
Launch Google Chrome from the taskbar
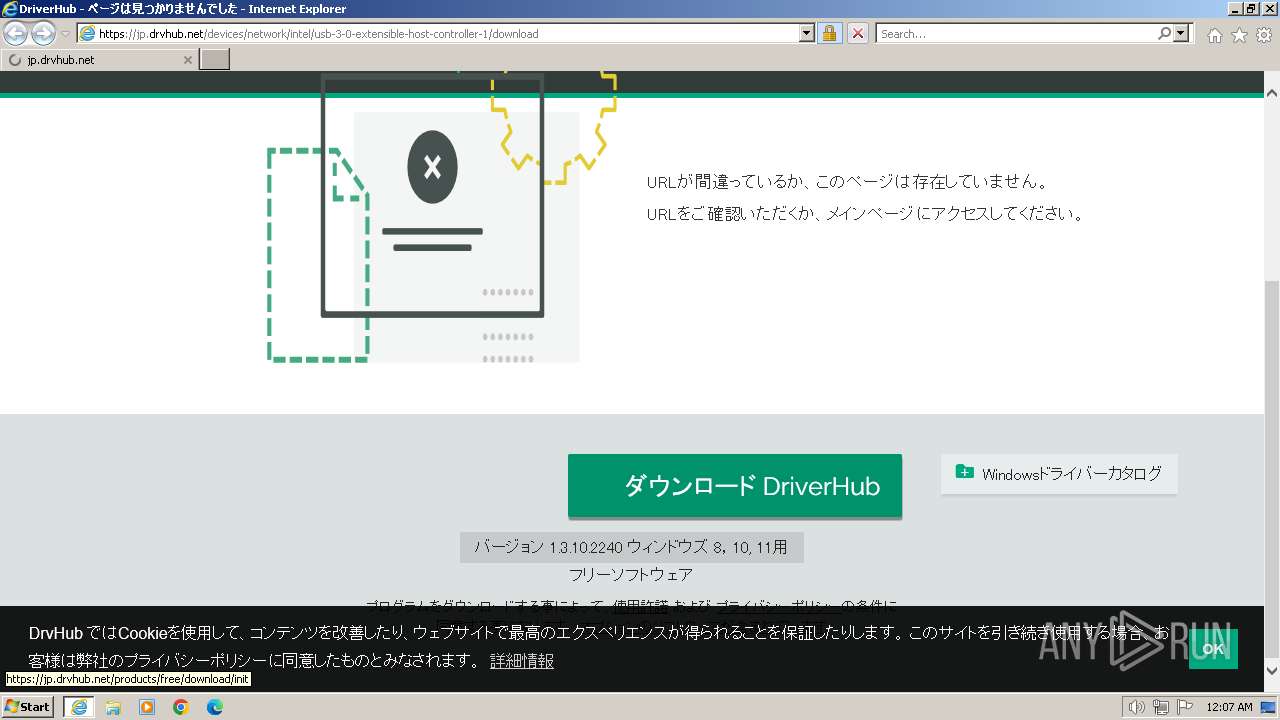[x=181, y=707]
